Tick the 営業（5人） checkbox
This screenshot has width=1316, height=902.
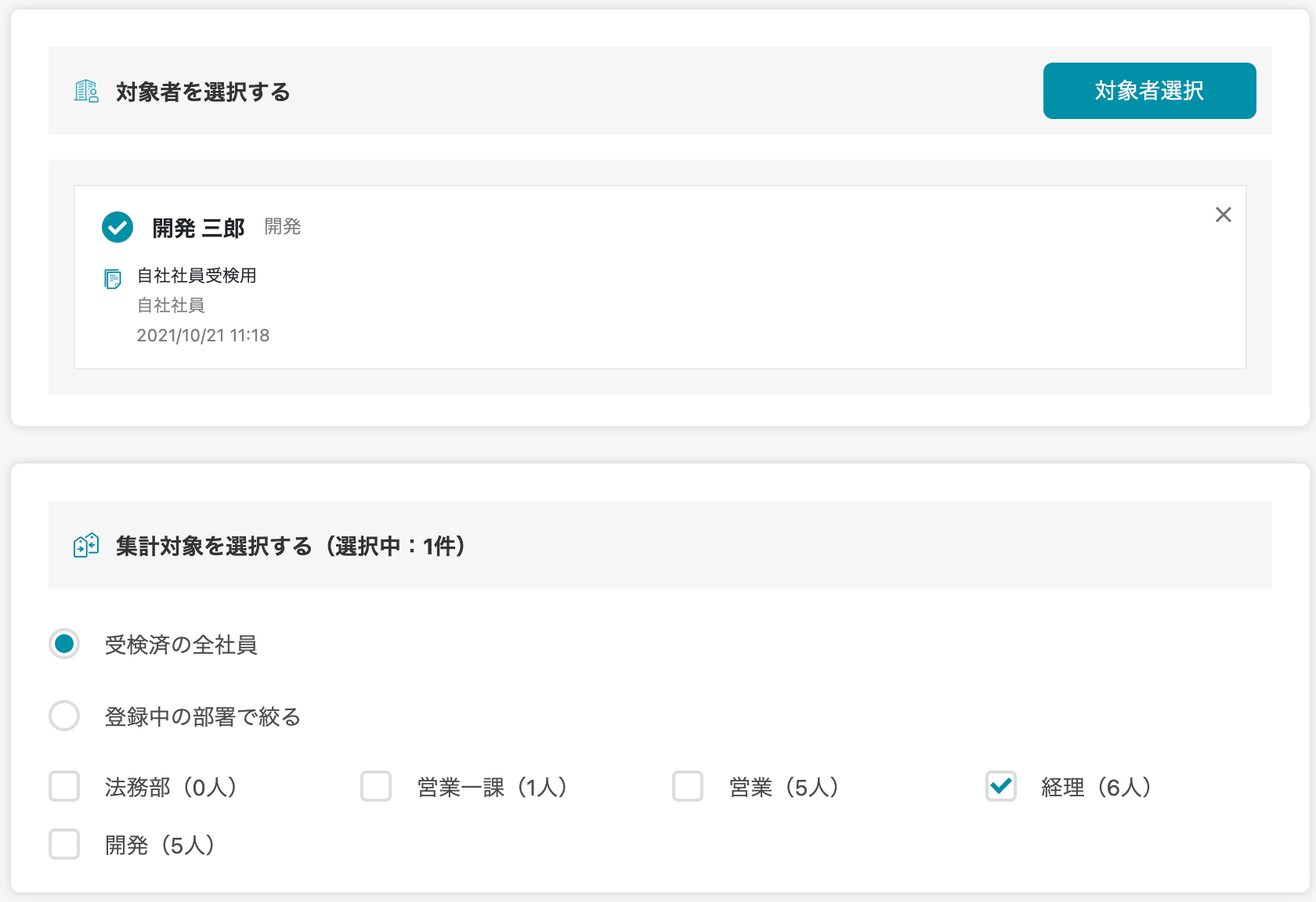688,786
